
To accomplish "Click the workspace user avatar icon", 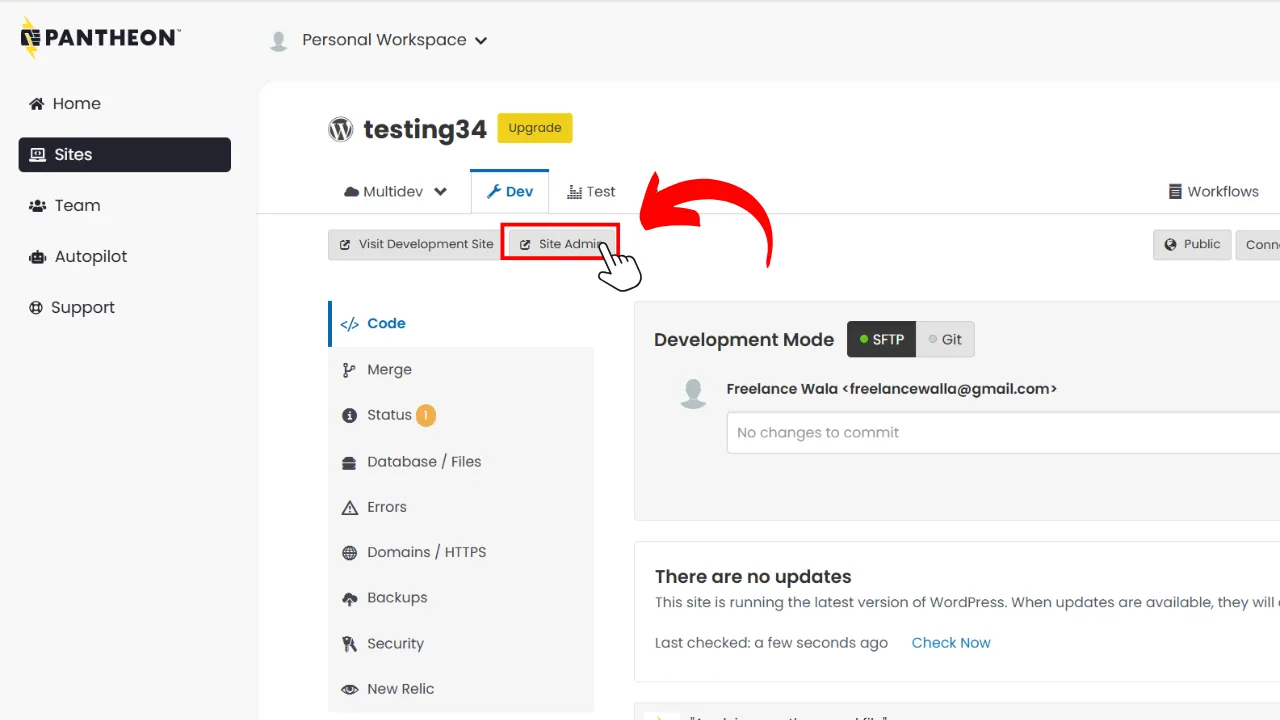I will (279, 41).
